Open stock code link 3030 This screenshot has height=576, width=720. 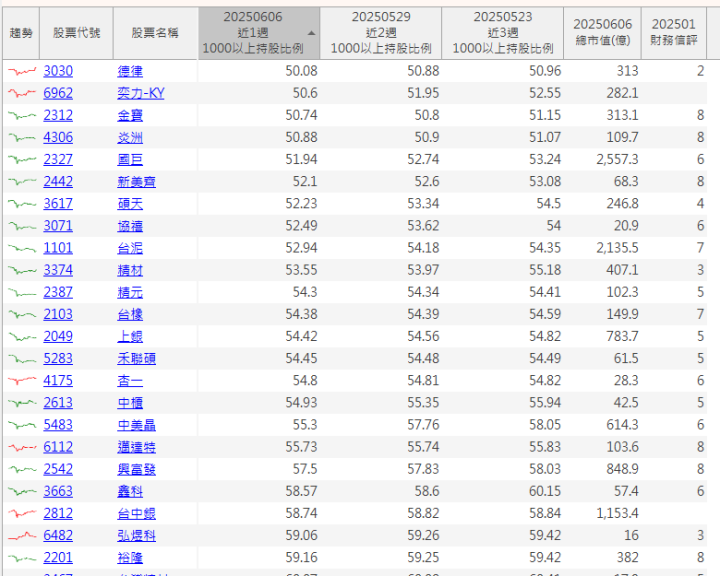pyautogui.click(x=58, y=71)
